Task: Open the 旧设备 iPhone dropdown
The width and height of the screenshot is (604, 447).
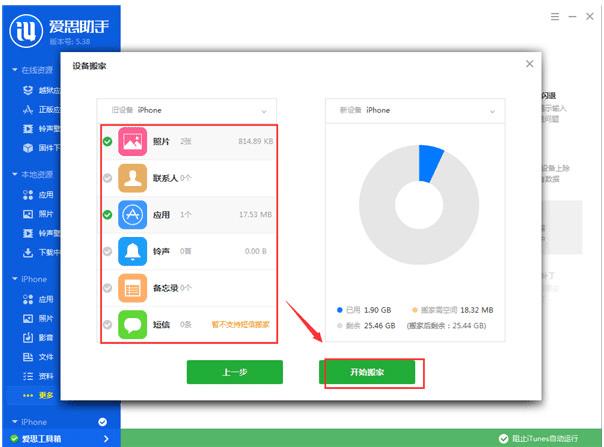Action: coord(186,111)
